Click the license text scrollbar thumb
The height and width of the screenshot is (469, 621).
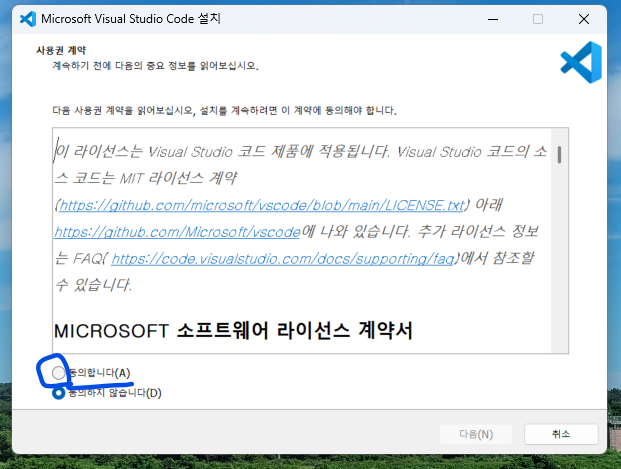559,154
